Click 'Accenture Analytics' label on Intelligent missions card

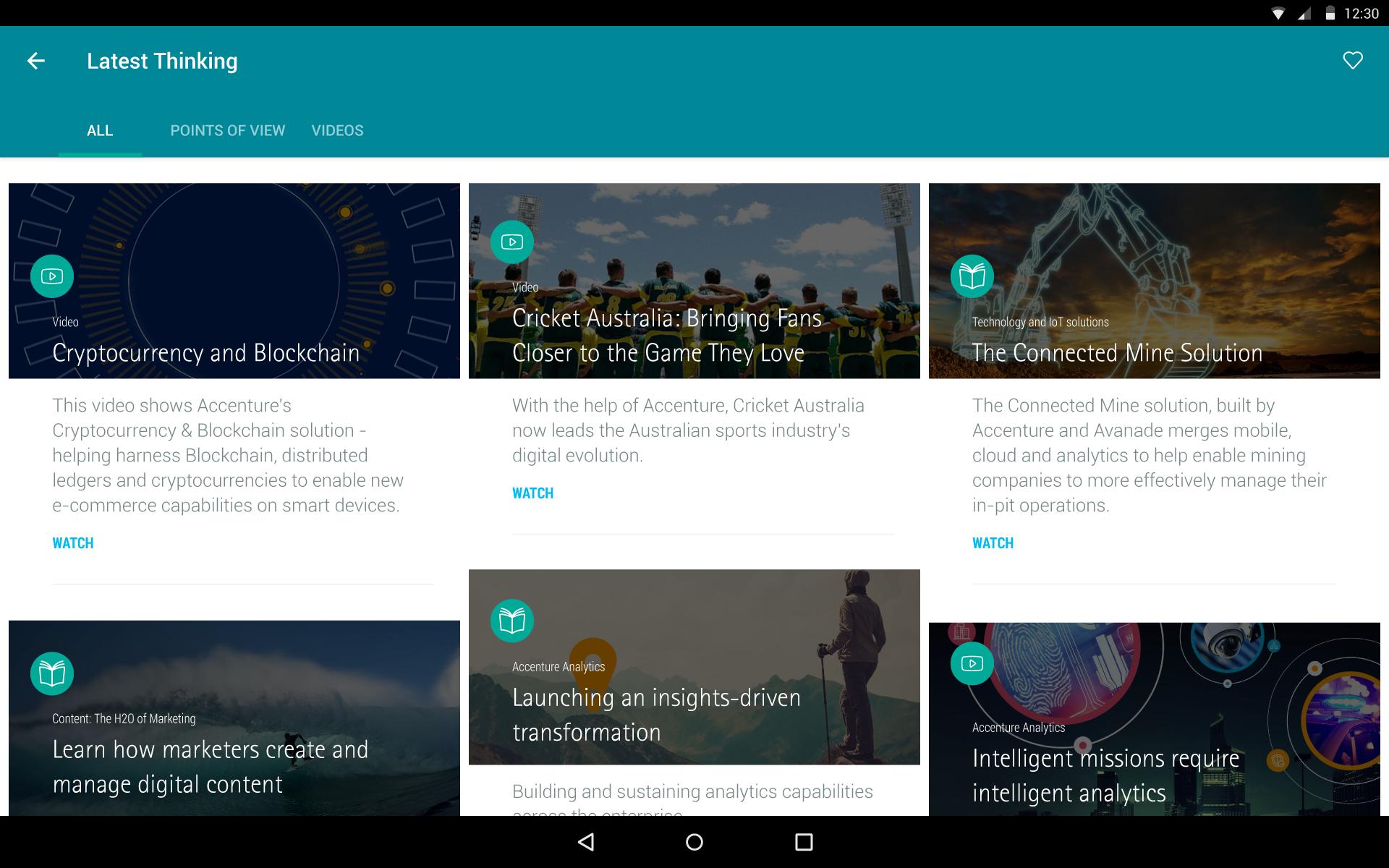point(1019,727)
